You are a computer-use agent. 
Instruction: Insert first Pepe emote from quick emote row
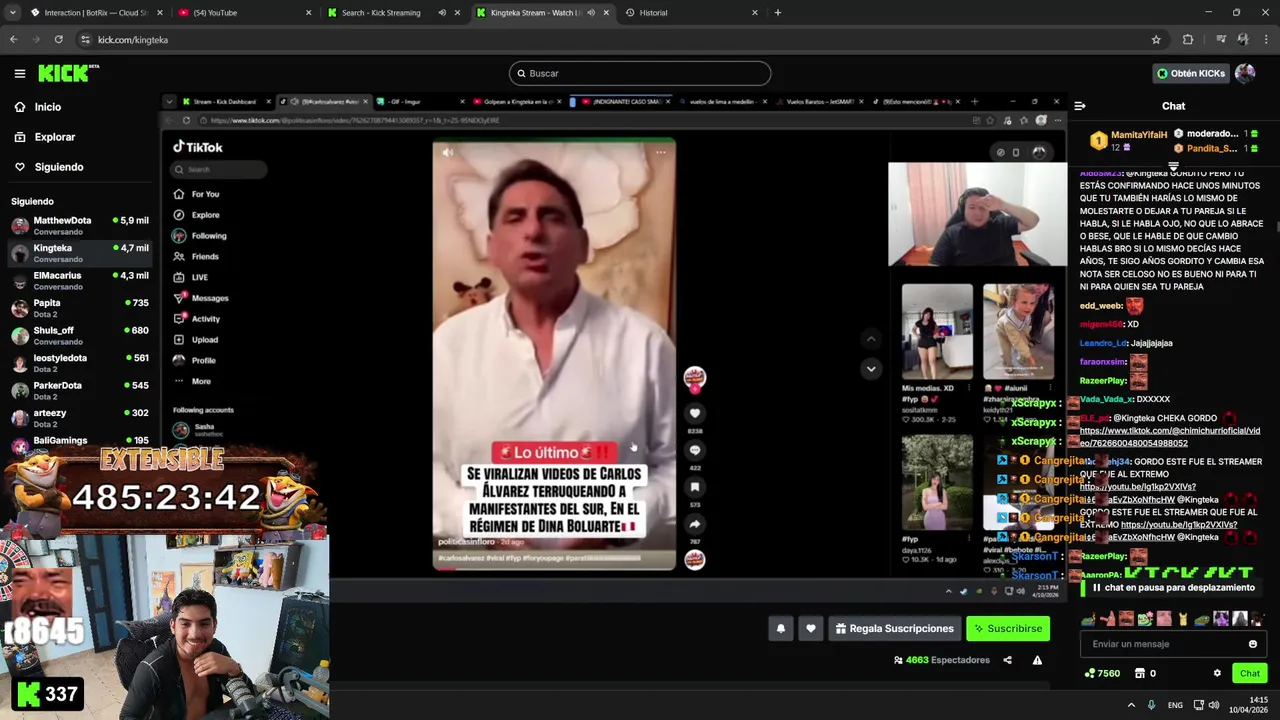click(1090, 618)
